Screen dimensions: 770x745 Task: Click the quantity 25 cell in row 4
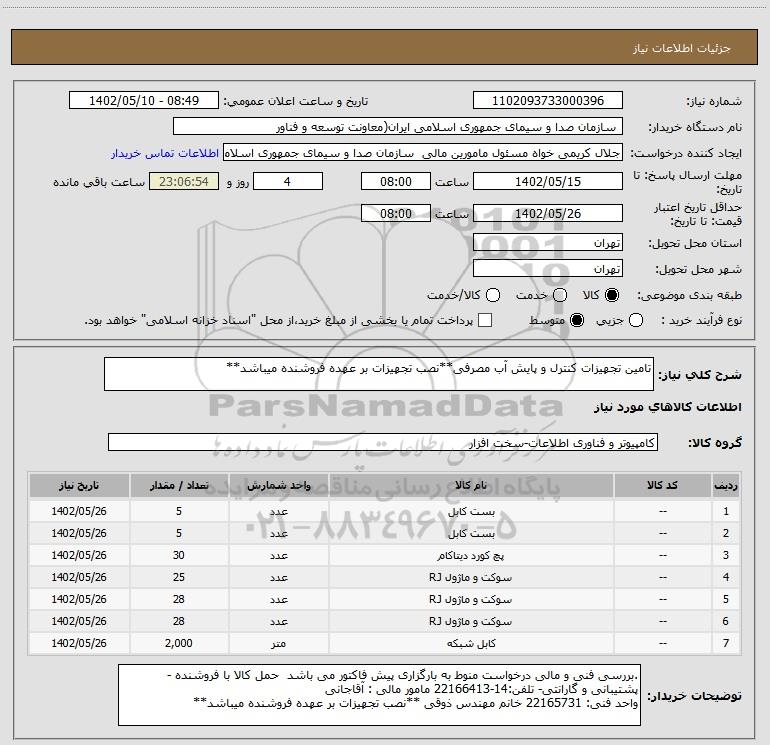tap(179, 578)
